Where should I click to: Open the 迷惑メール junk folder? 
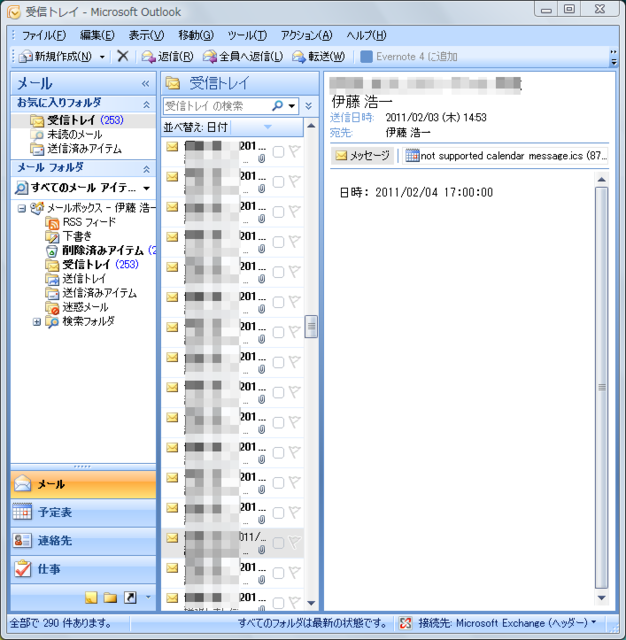77,307
